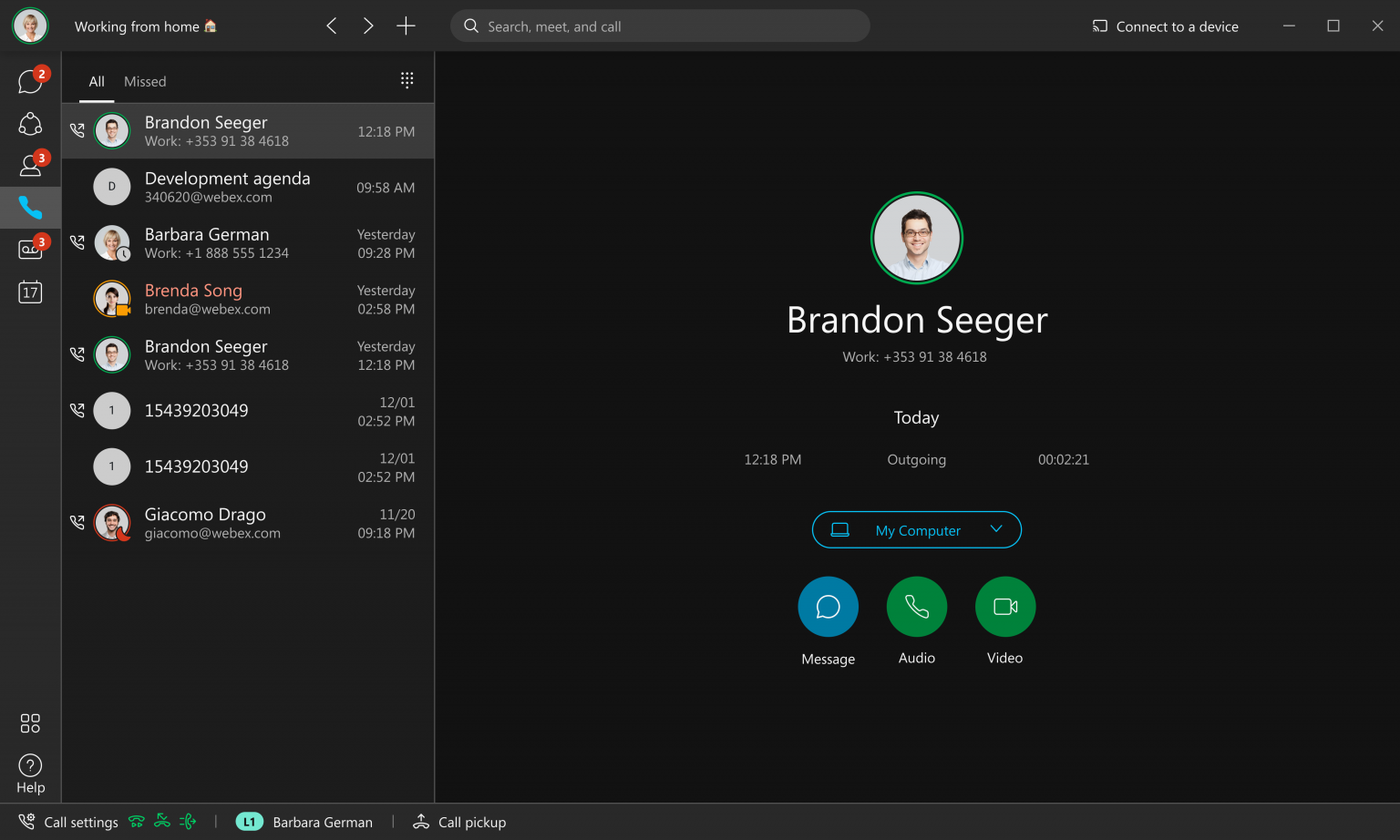The image size is (1400, 840).
Task: Open the Teams section in the sidebar
Action: click(30, 124)
